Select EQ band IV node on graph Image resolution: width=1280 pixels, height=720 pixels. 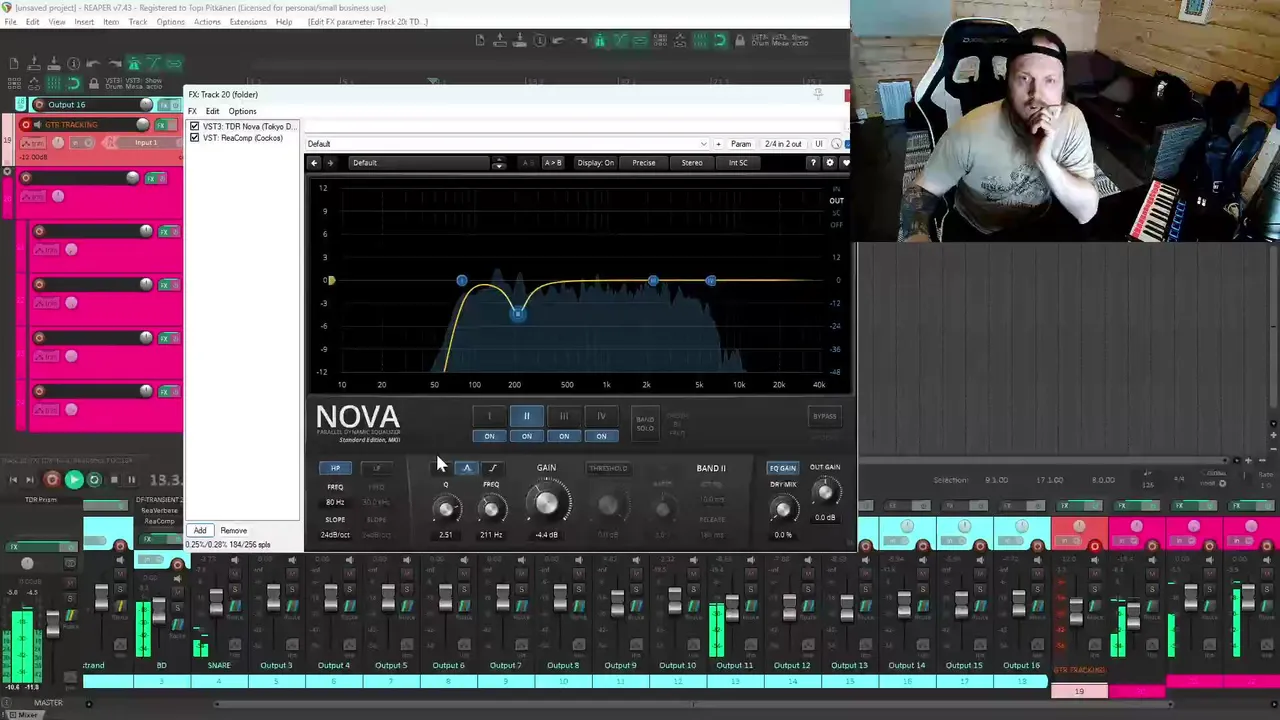[x=711, y=280]
